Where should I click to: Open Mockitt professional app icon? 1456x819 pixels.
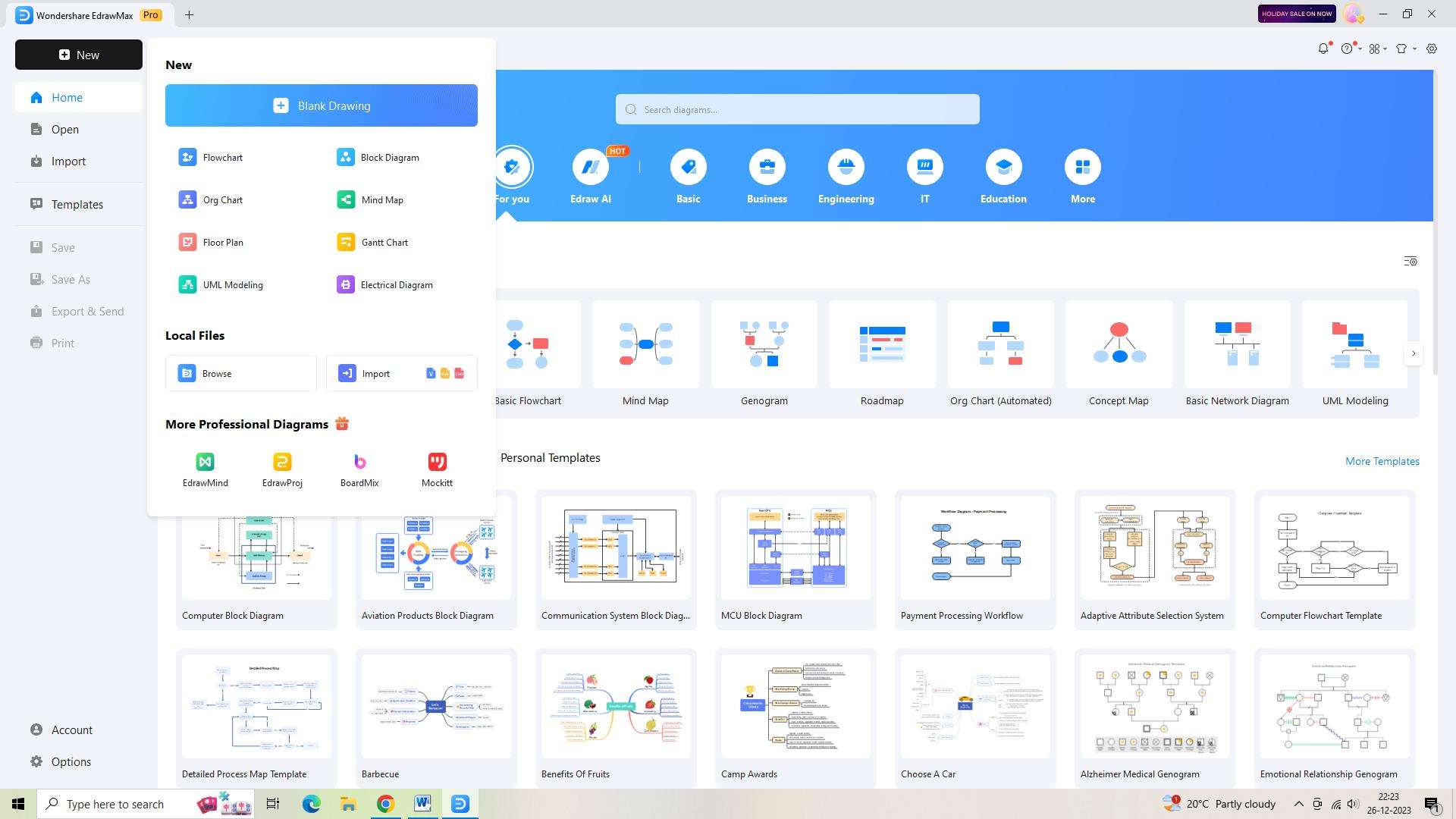(437, 461)
